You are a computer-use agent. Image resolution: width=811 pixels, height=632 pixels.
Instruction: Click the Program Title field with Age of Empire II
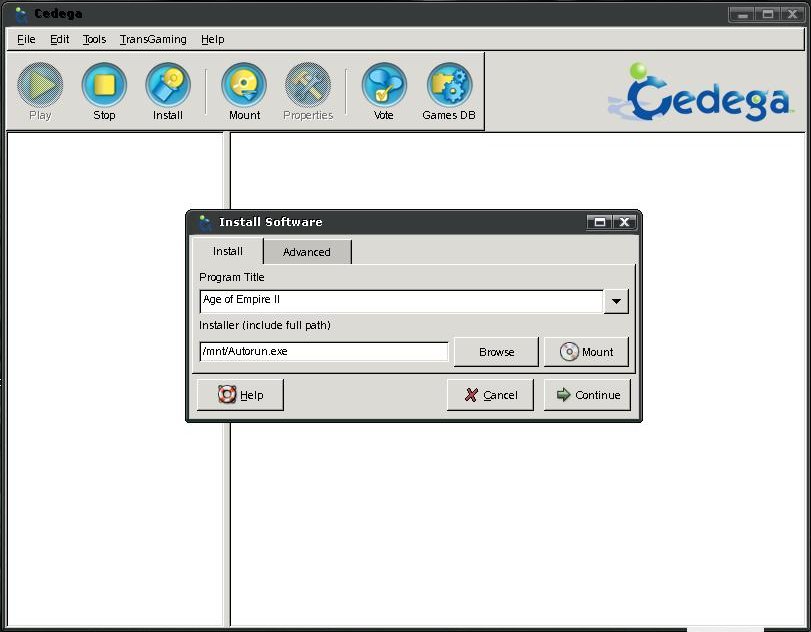(401, 301)
